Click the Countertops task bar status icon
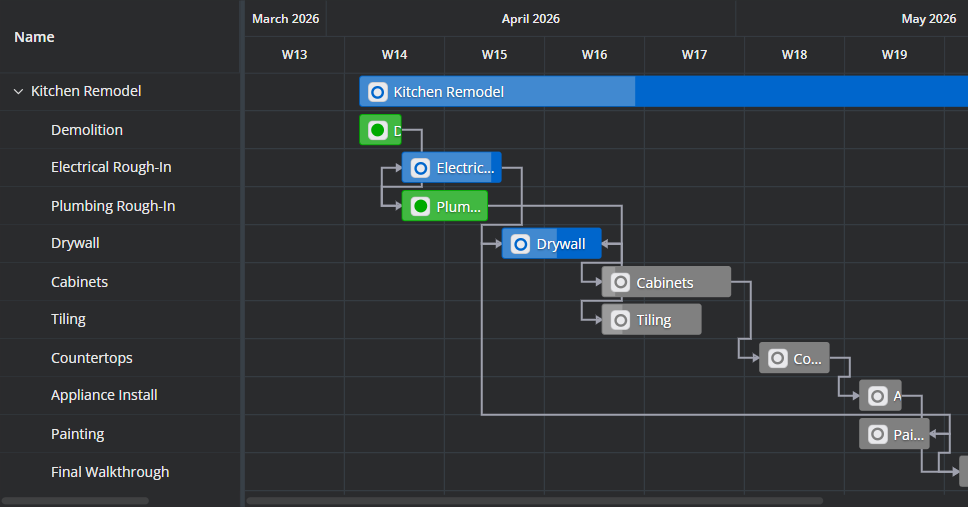 (x=778, y=358)
